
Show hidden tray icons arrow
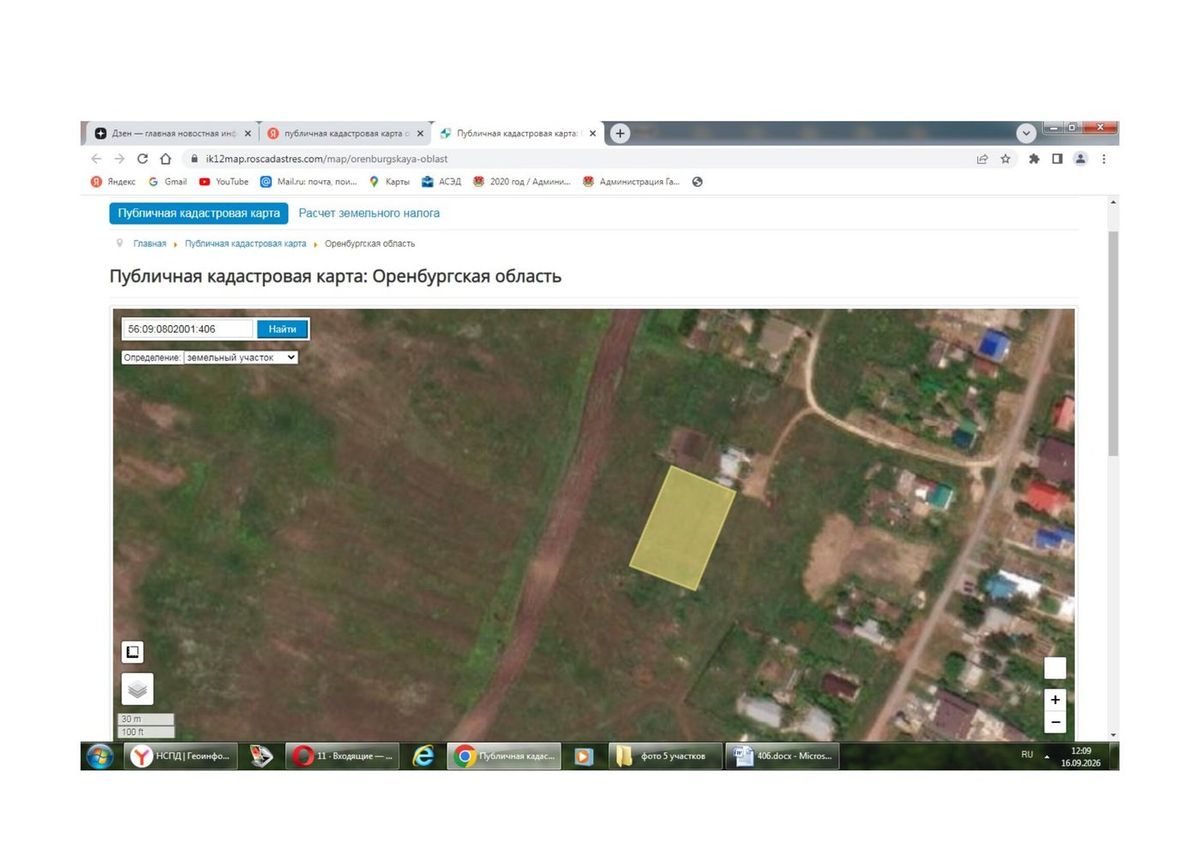[1047, 756]
